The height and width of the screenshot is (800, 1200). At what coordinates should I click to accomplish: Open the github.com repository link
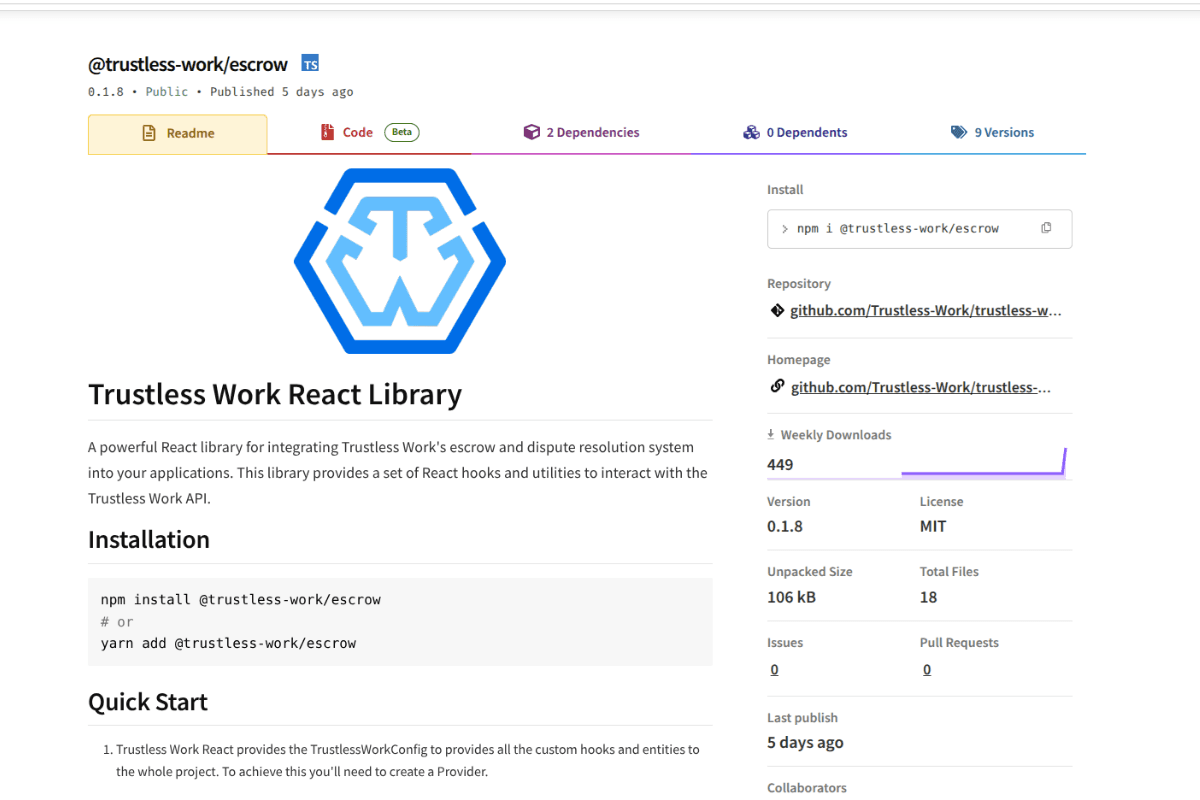click(x=925, y=310)
